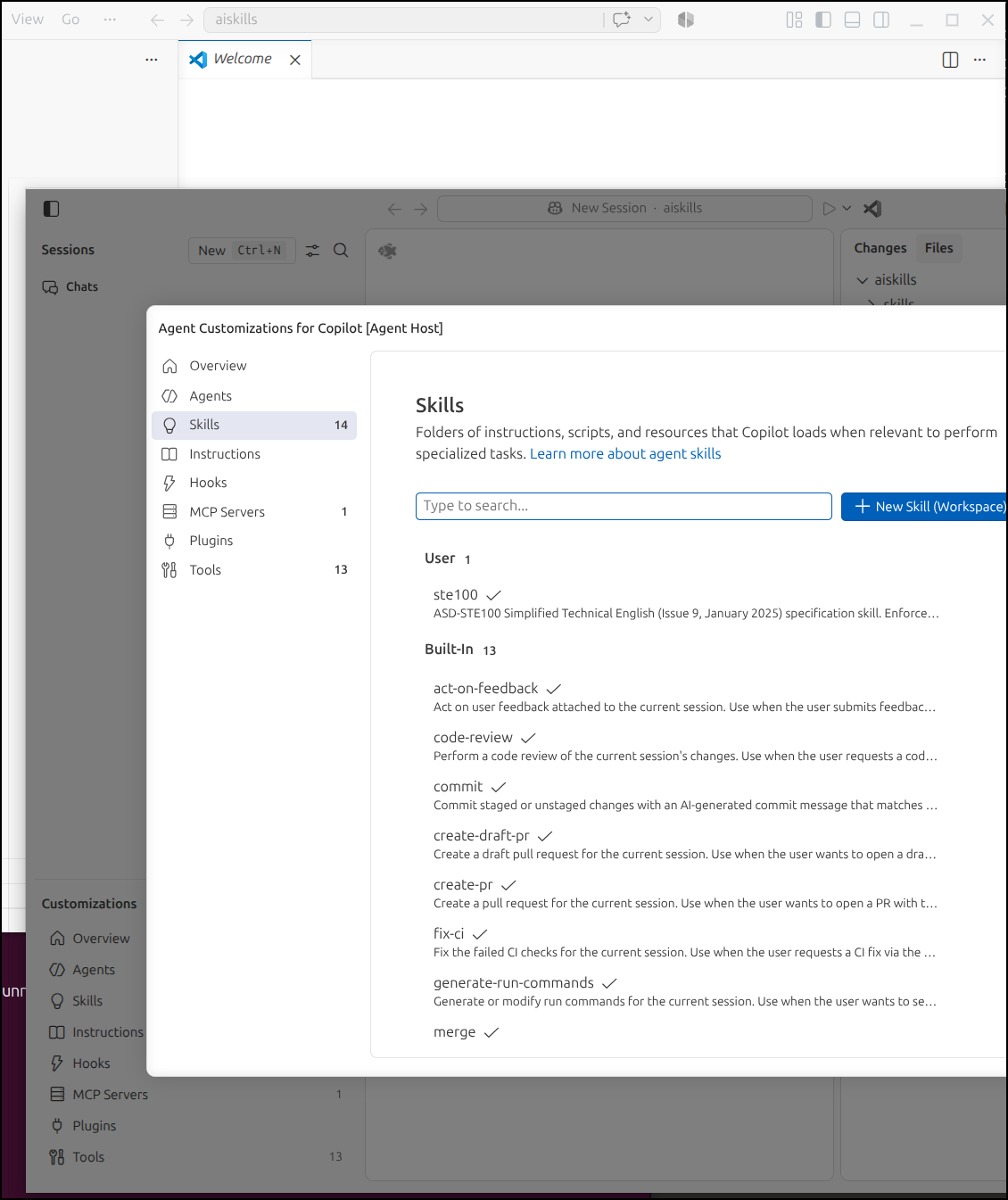Toggle the ste100 skill checkmark
Image resolution: width=1008 pixels, height=1200 pixels.
pos(494,595)
